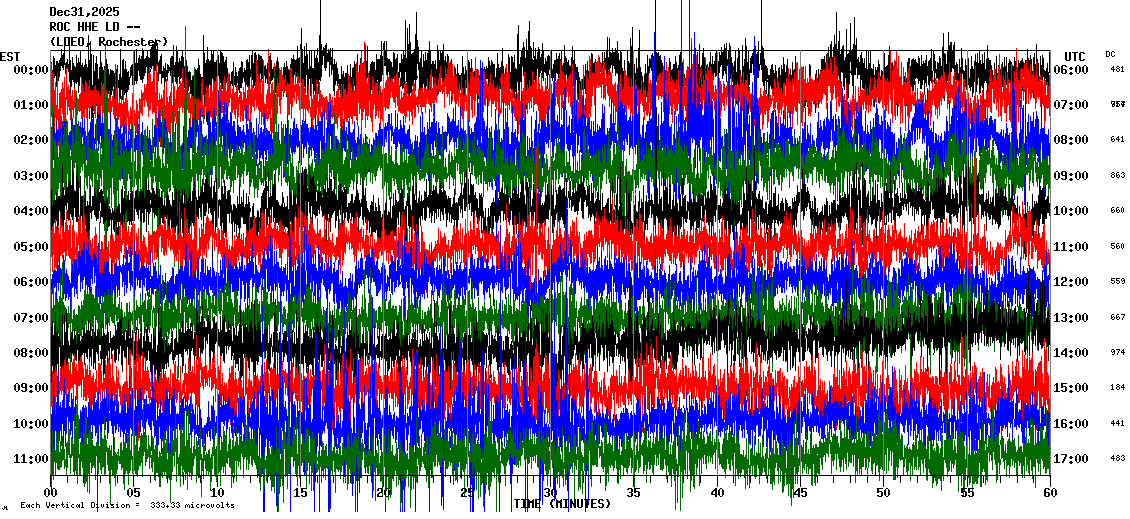Image resolution: width=1130 pixels, height=519 pixels.
Task: Click the EST time zone axis label
Action: (x=11, y=56)
